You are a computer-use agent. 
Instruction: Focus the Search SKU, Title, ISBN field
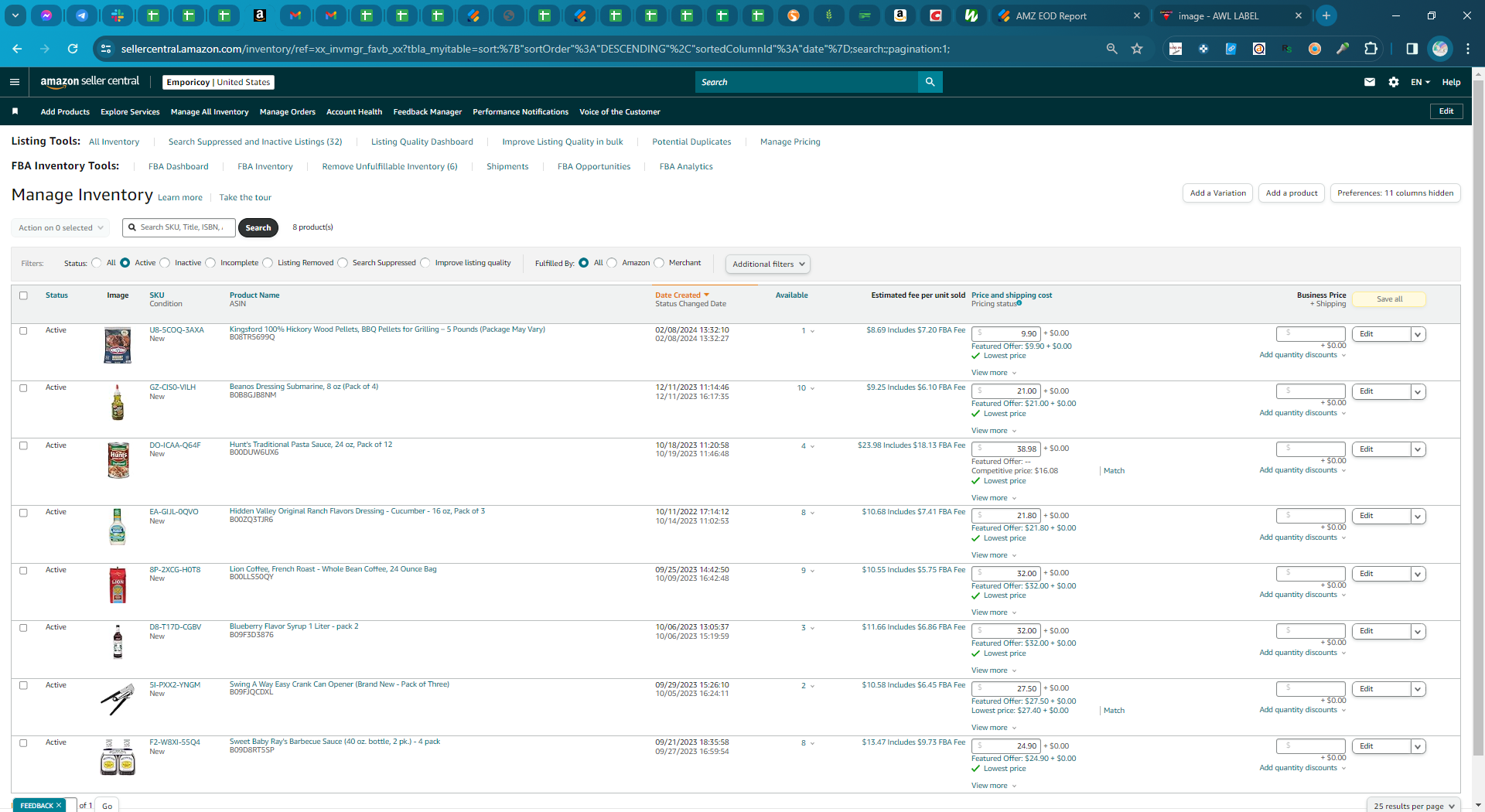coord(179,227)
